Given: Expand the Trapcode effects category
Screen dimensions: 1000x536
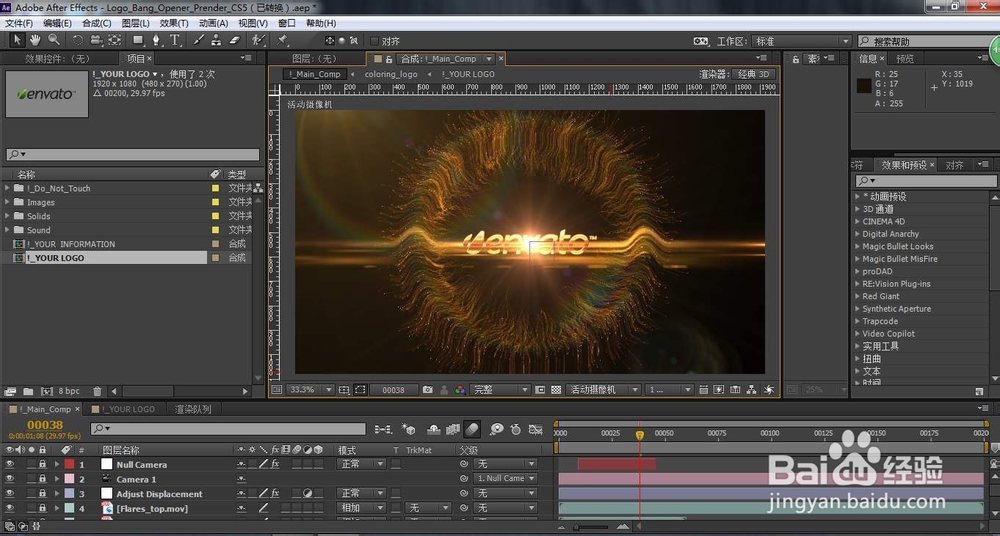Looking at the screenshot, I should click(x=857, y=321).
